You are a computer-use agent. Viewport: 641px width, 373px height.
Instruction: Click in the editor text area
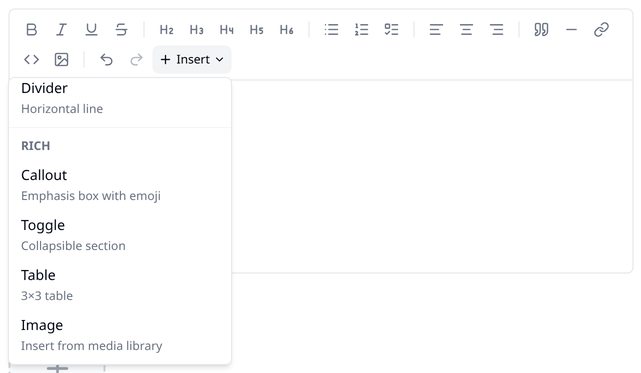point(432,176)
